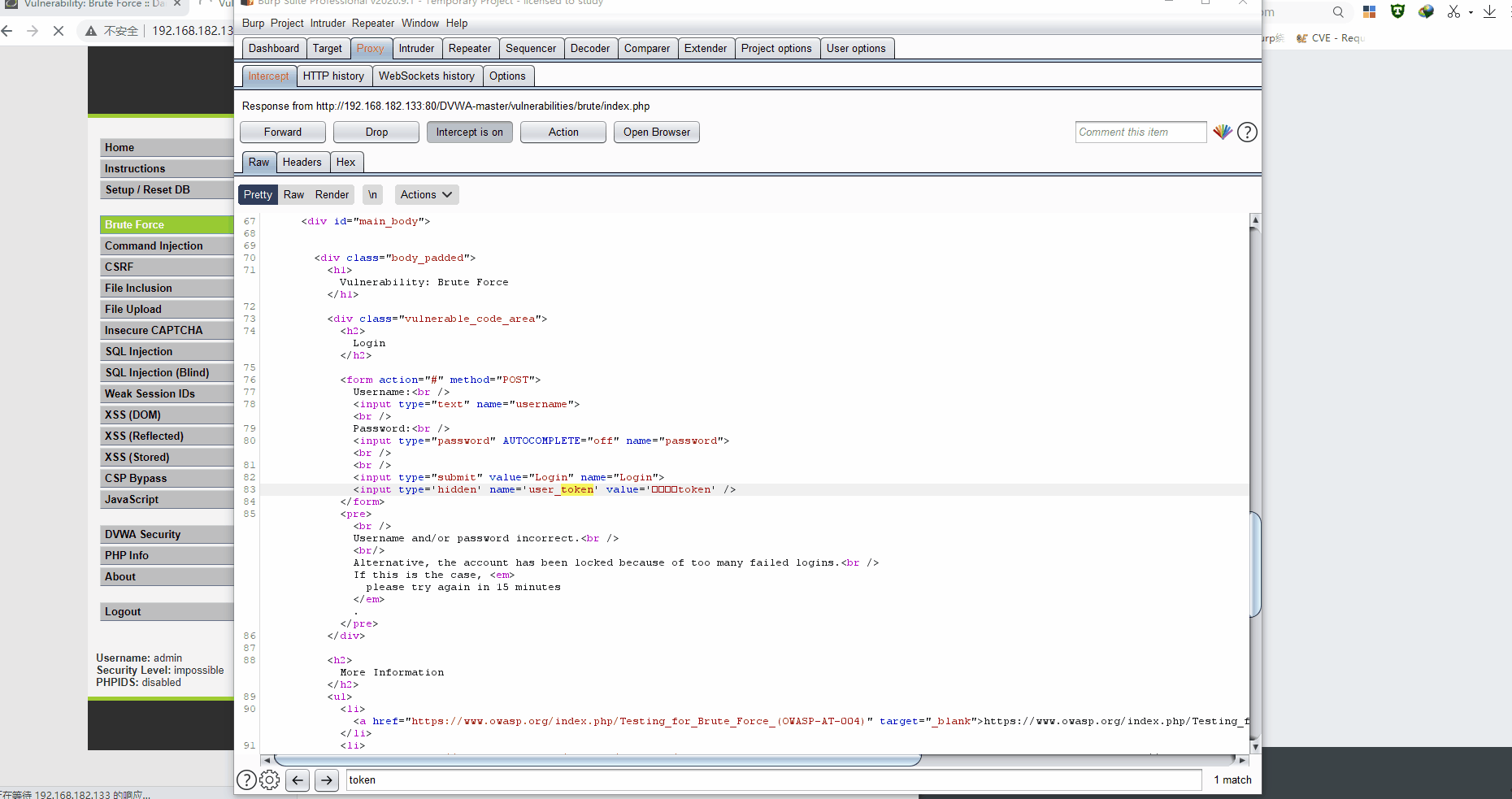Go to next search match arrow
1512x799 pixels.
click(x=327, y=780)
